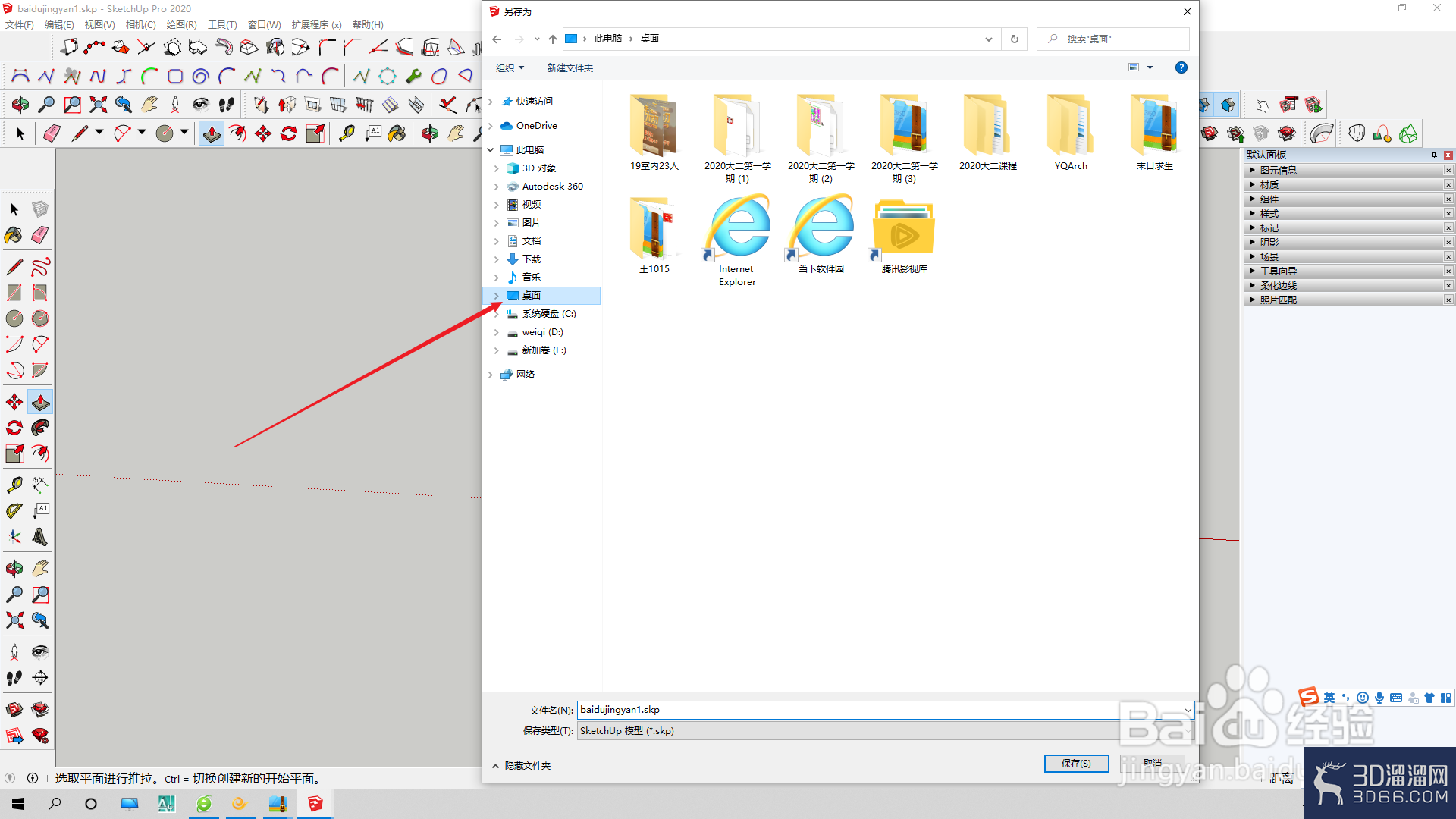Expand 阴影 panel in default tray
This screenshot has width=1456, height=819.
(1252, 242)
